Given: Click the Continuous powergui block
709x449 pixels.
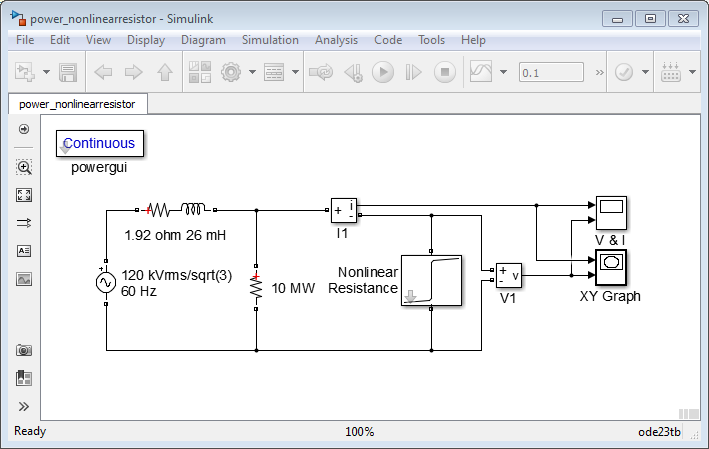Looking at the screenshot, I should pyautogui.click(x=100, y=144).
